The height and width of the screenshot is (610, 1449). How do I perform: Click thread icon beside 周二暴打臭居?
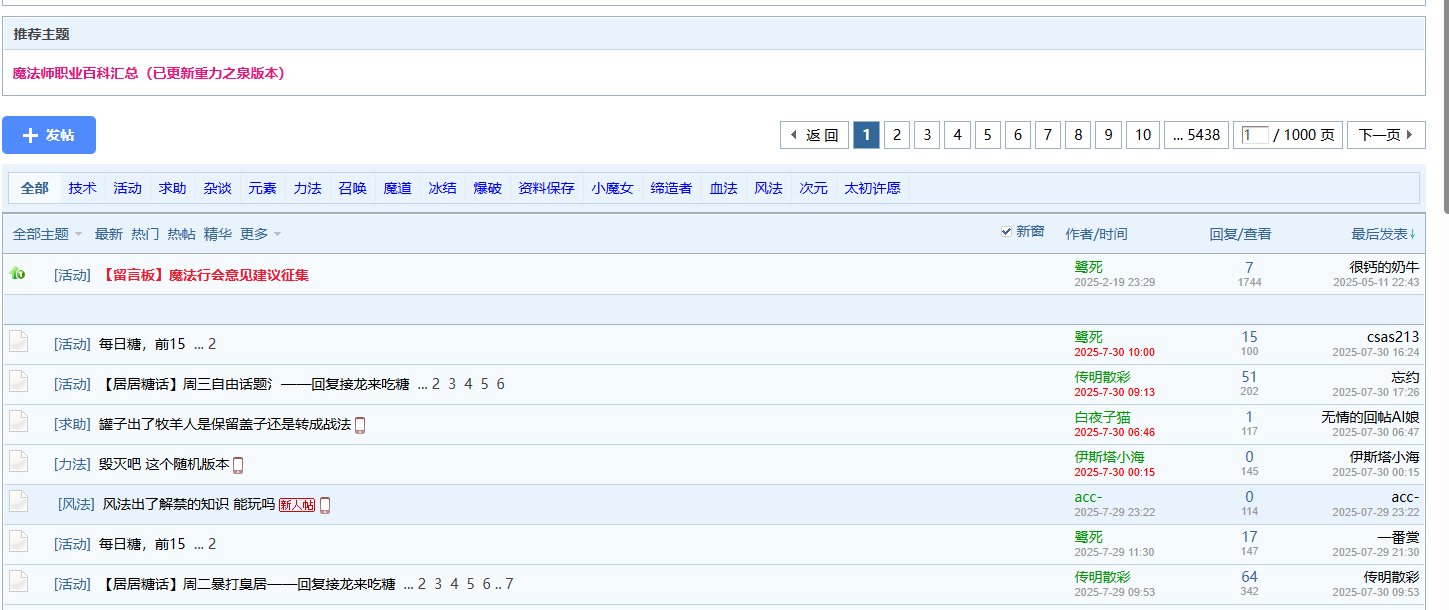pyautogui.click(x=18, y=581)
